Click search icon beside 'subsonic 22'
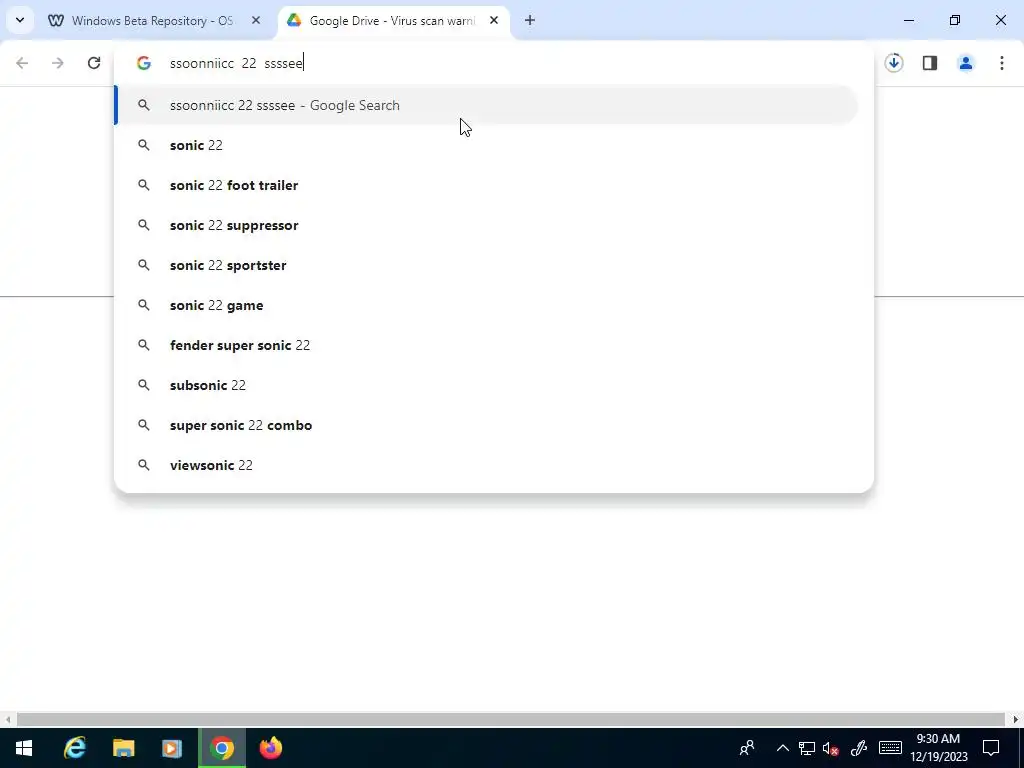Screen dimensions: 1024x768 point(144,385)
